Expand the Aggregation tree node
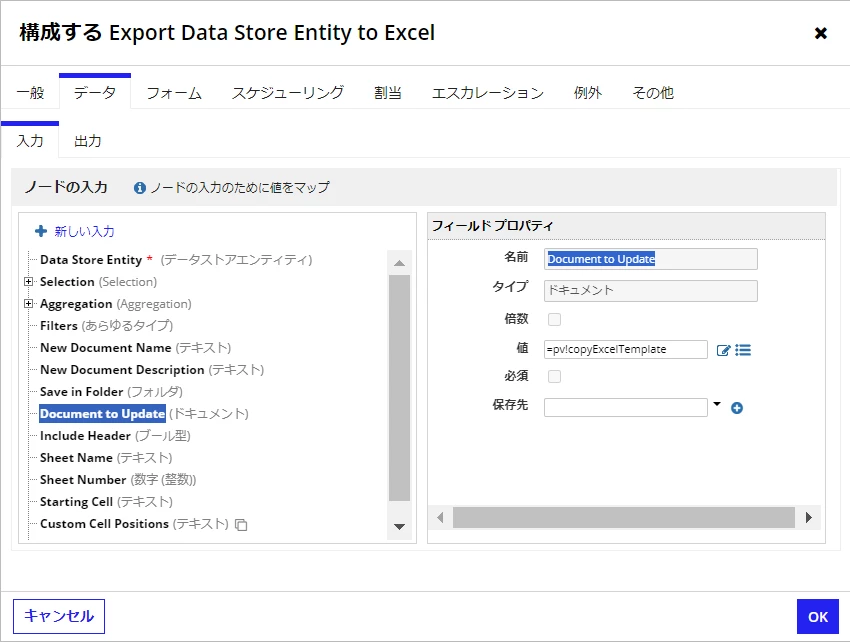The width and height of the screenshot is (850, 642). click(x=28, y=304)
